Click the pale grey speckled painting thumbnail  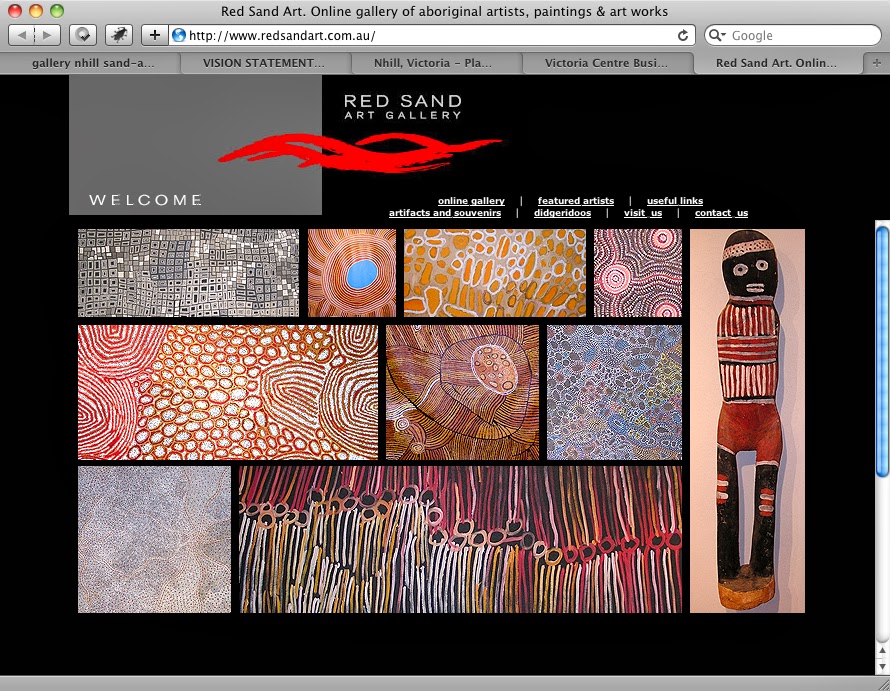154,539
